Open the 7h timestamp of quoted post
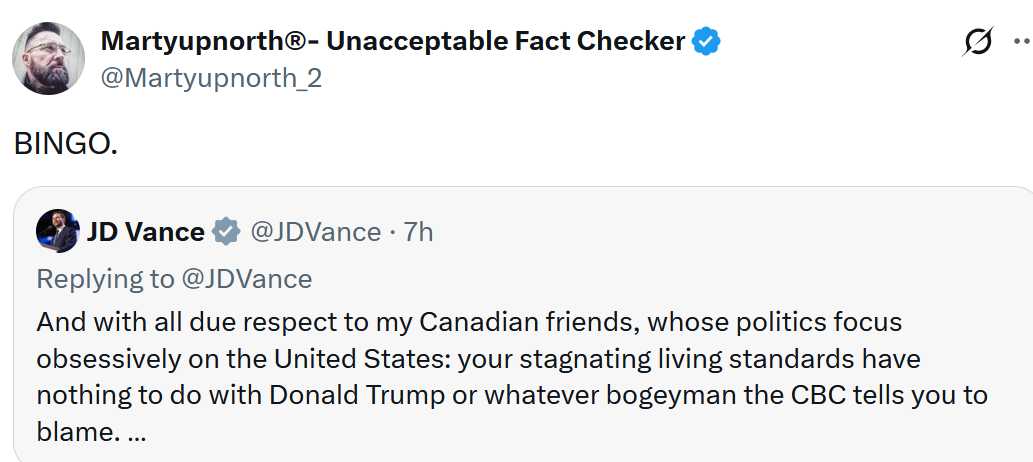 (418, 232)
